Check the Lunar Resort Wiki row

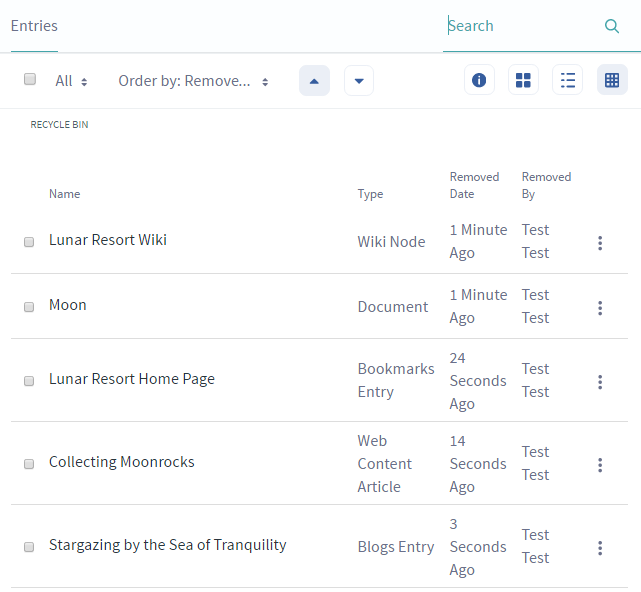[x=29, y=242]
